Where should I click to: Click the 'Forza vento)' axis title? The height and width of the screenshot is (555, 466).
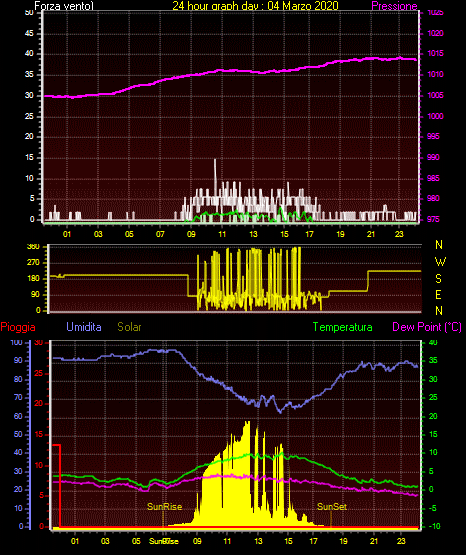(x=64, y=6)
